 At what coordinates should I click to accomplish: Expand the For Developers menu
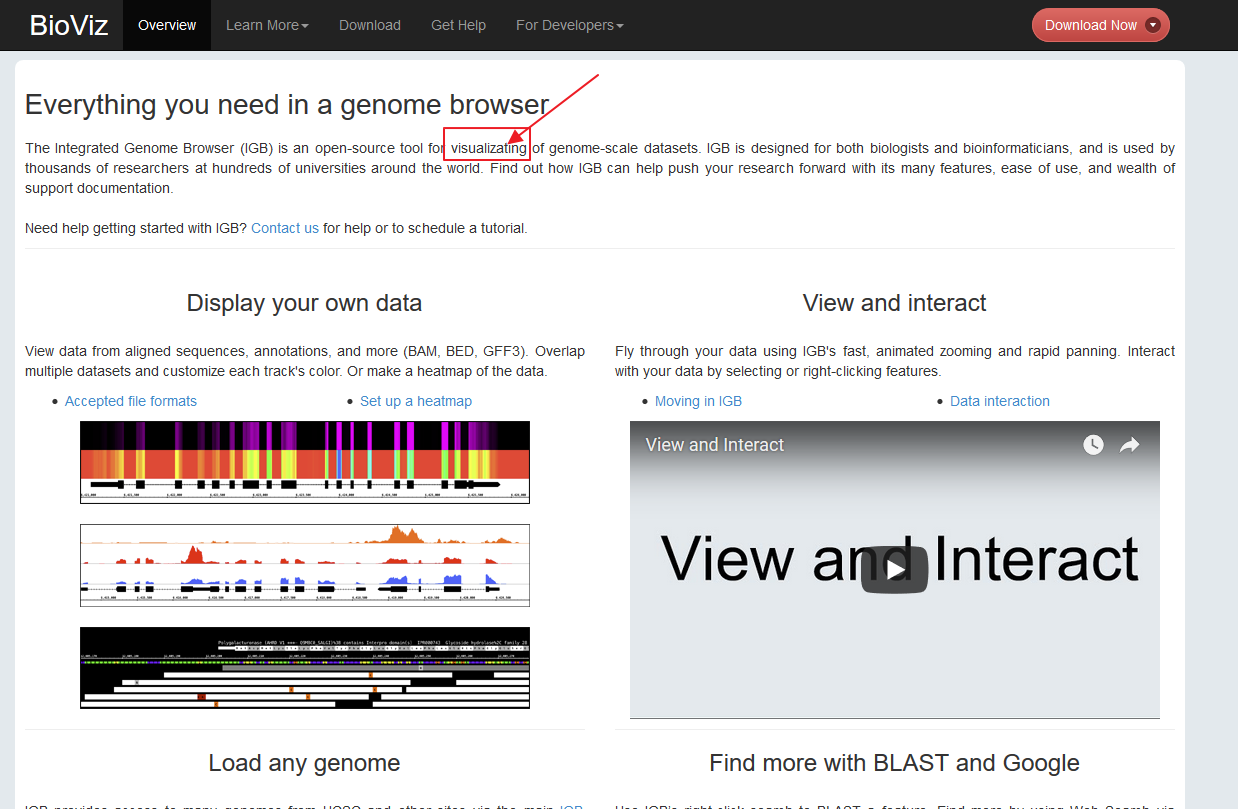569,25
